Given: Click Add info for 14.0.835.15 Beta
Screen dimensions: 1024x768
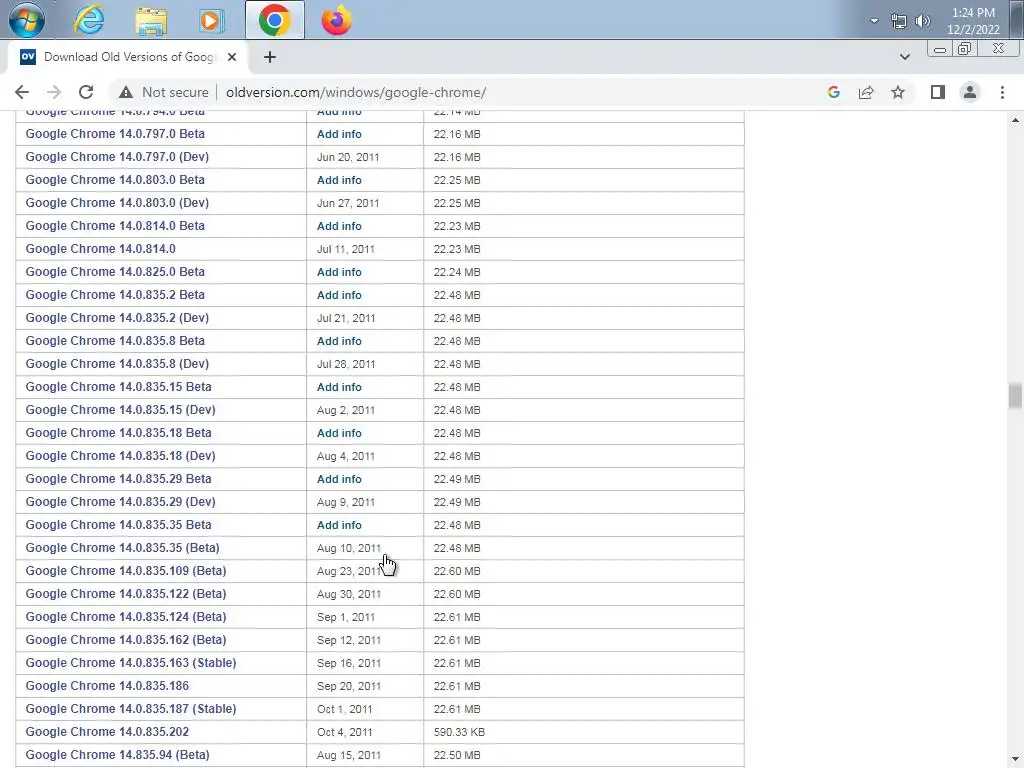Looking at the screenshot, I should (339, 387).
